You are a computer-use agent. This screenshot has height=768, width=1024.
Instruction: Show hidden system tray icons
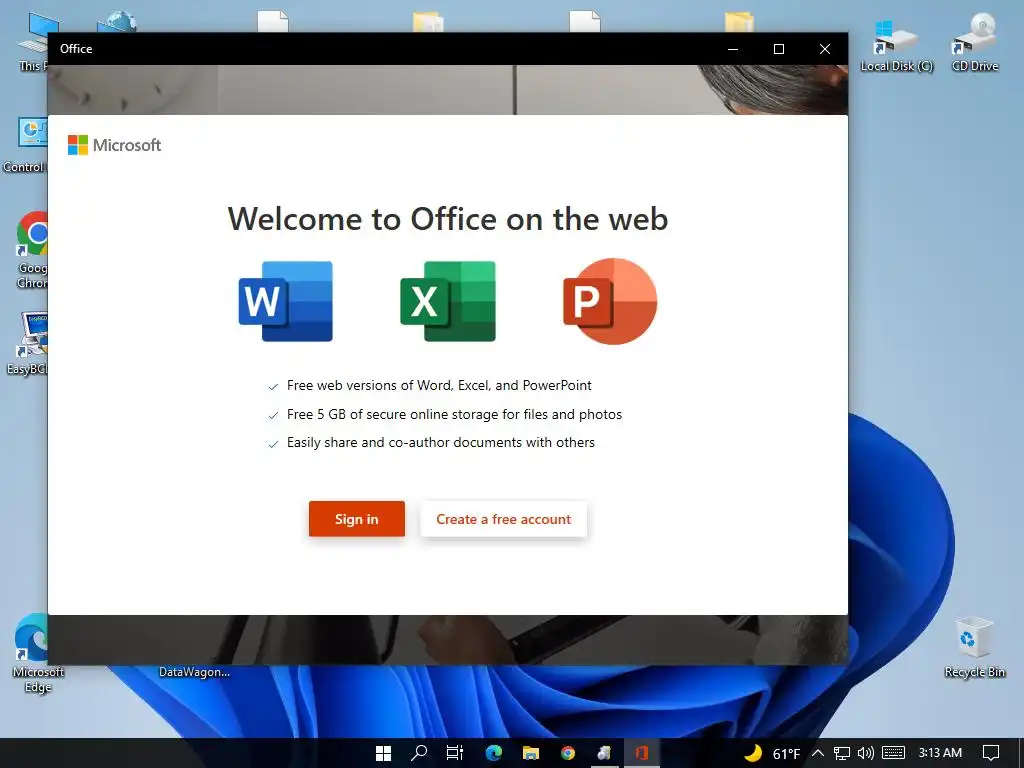(x=818, y=754)
